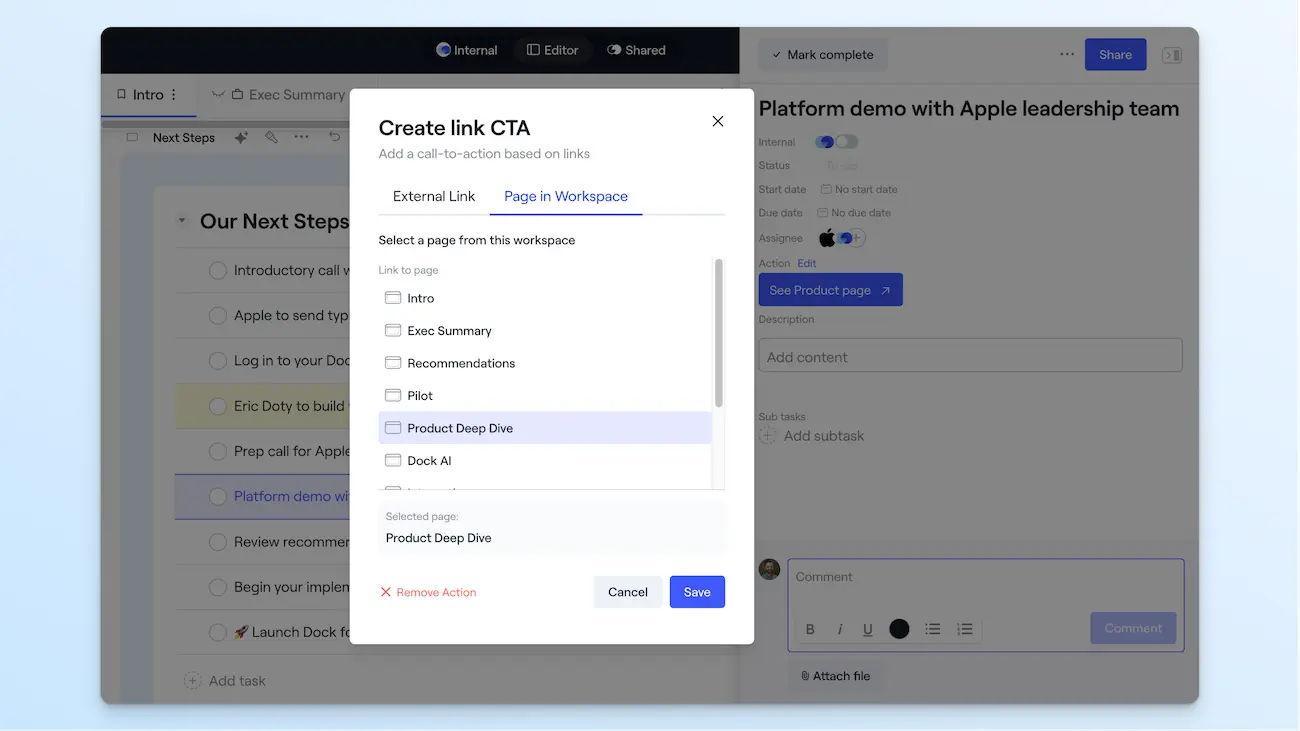This screenshot has width=1300, height=731.
Task: Click the page icon beside Exec Summary row
Action: click(x=393, y=331)
